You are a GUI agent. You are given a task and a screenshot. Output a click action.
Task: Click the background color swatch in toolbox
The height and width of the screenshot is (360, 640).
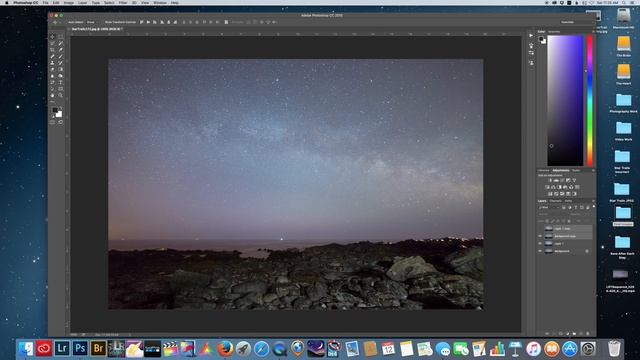(x=60, y=115)
